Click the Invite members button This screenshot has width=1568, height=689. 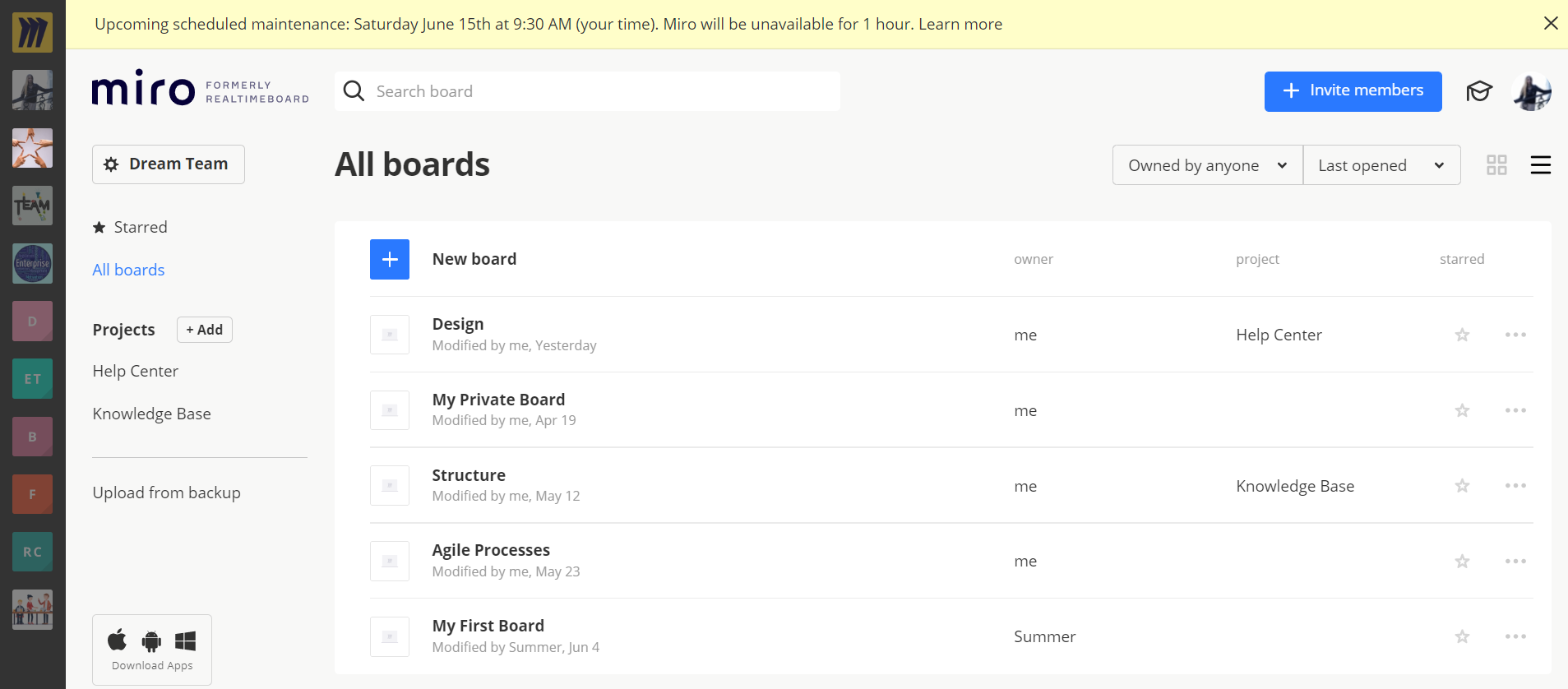[x=1353, y=91]
